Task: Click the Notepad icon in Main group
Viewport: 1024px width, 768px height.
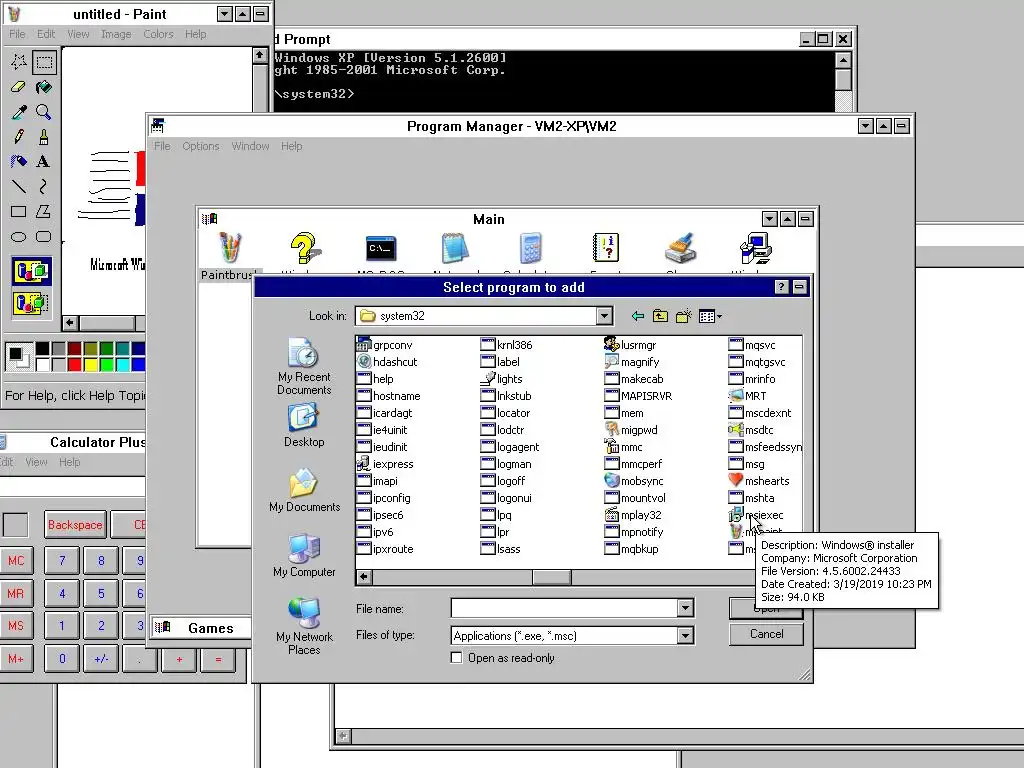Action: point(455,248)
